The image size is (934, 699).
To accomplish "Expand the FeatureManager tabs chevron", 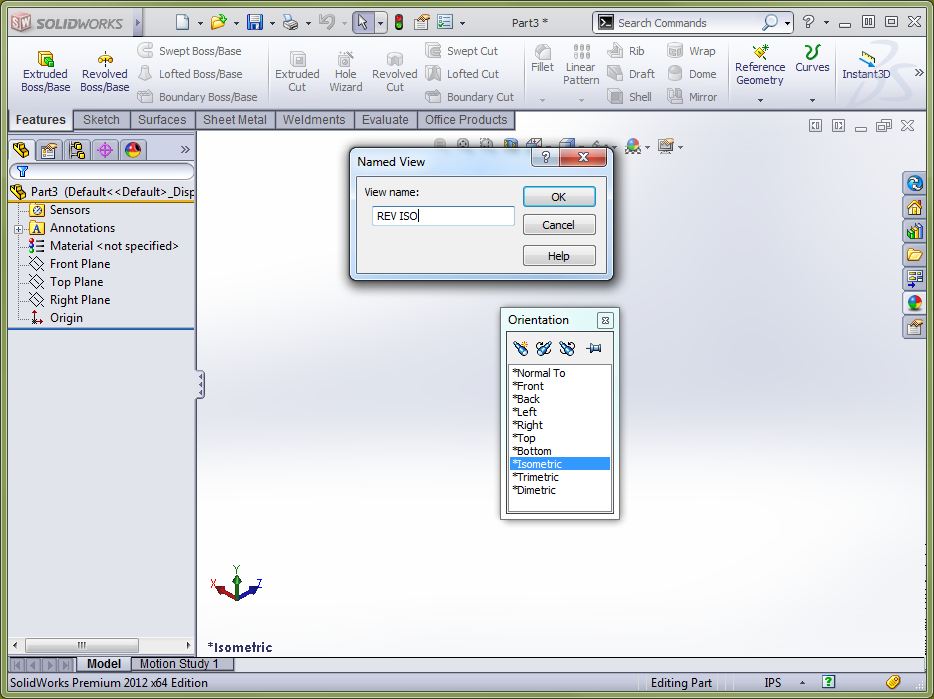I will tap(185, 150).
